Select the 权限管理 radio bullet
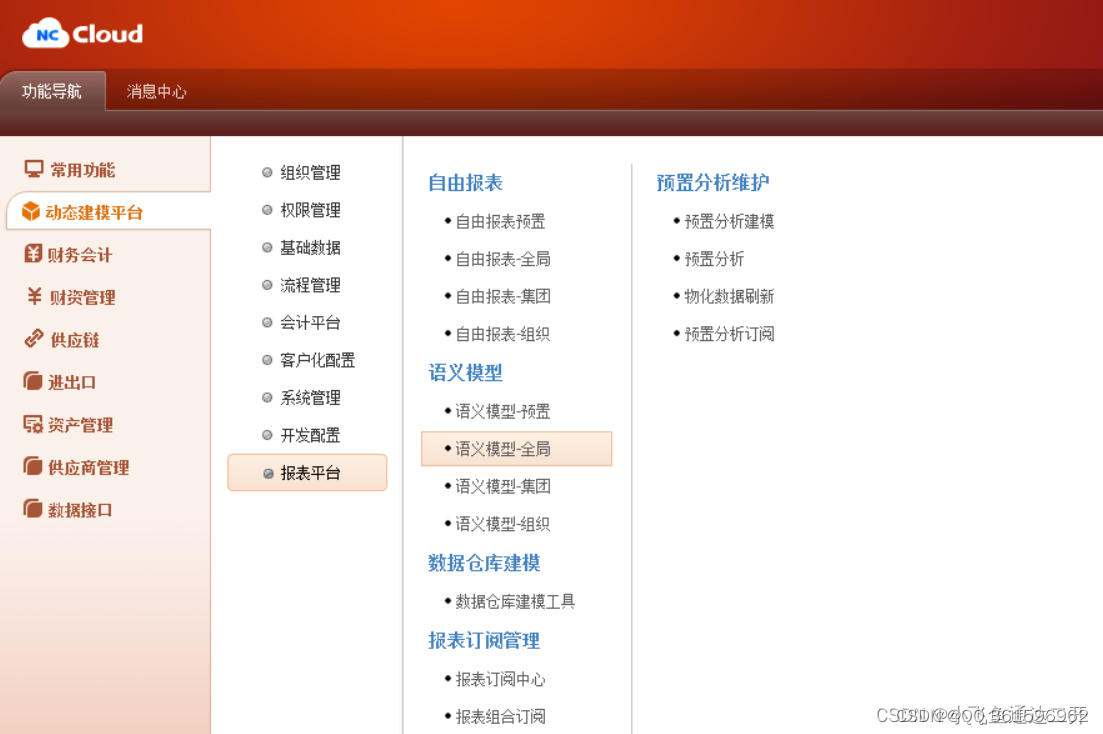Viewport: 1103px width, 734px height. coord(266,210)
